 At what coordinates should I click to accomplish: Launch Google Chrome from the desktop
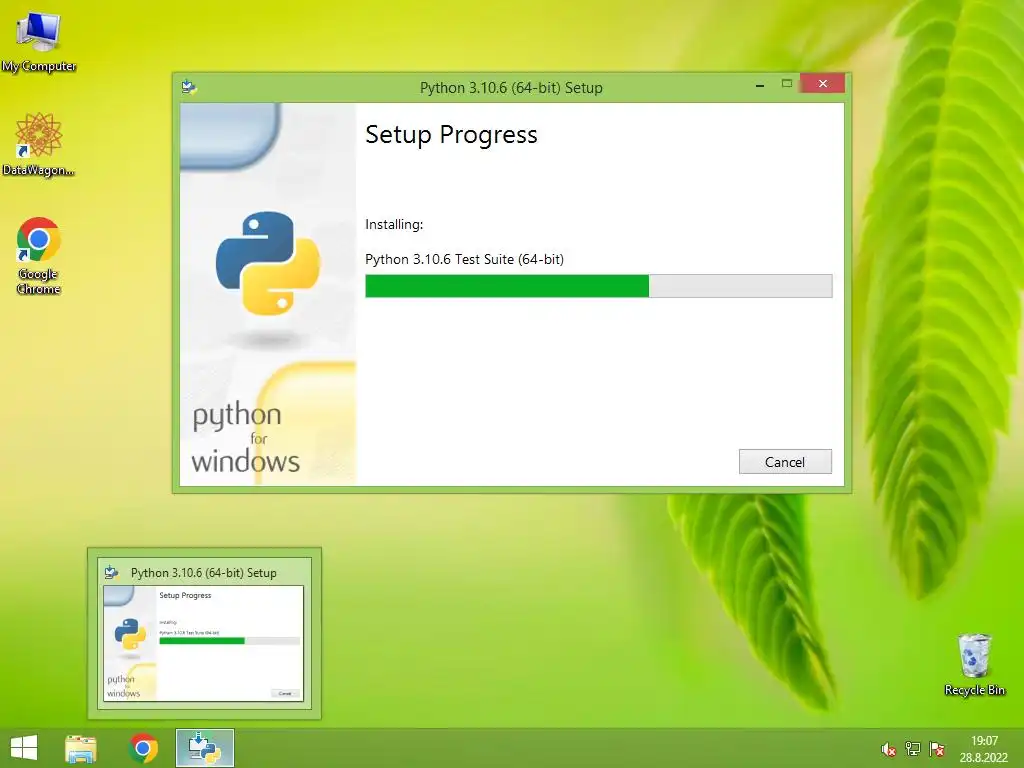pos(39,256)
